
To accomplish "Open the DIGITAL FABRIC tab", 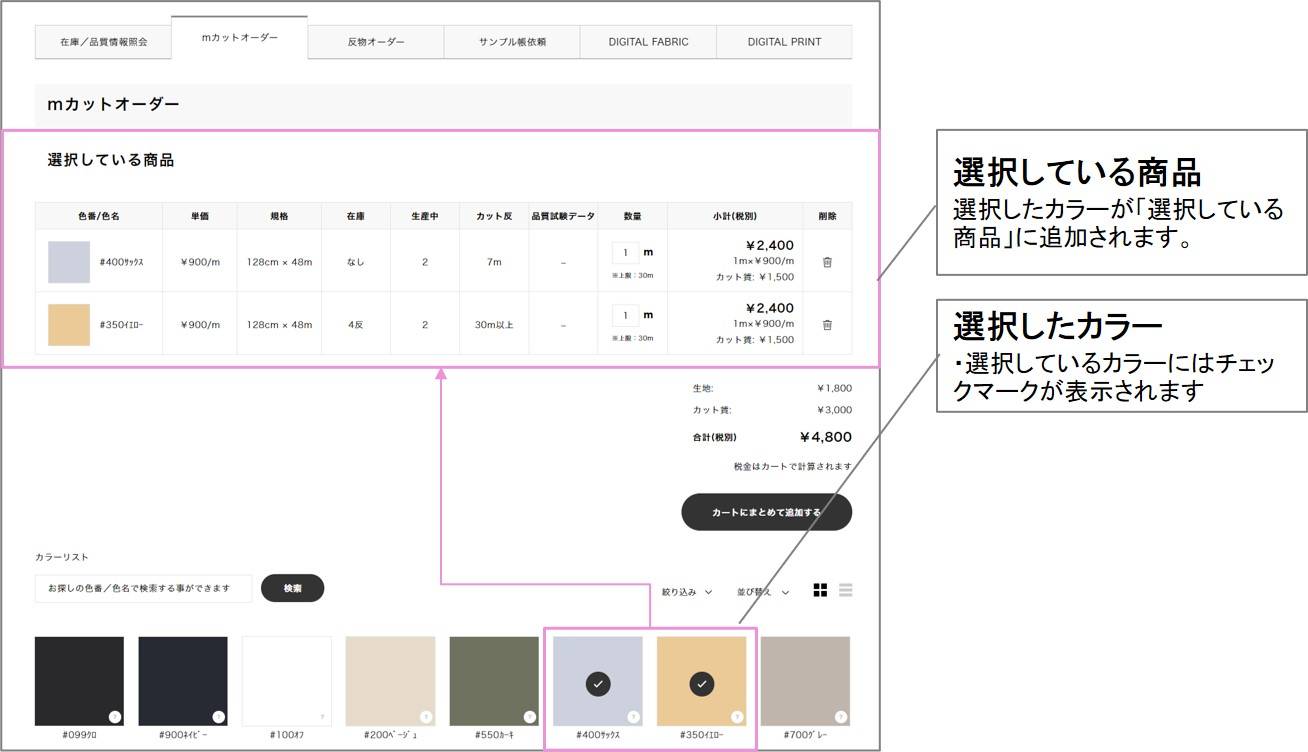I will point(647,41).
